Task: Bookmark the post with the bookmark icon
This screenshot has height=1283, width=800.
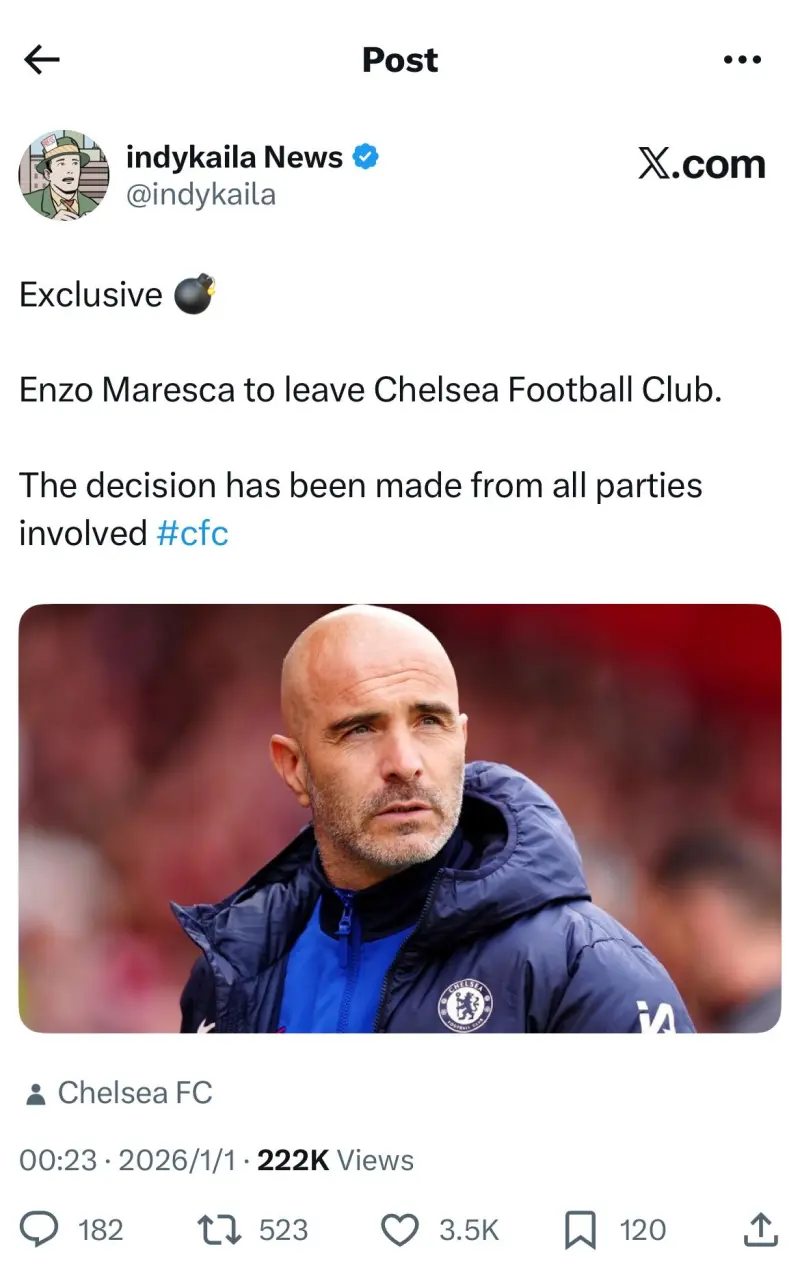Action: 580,1230
